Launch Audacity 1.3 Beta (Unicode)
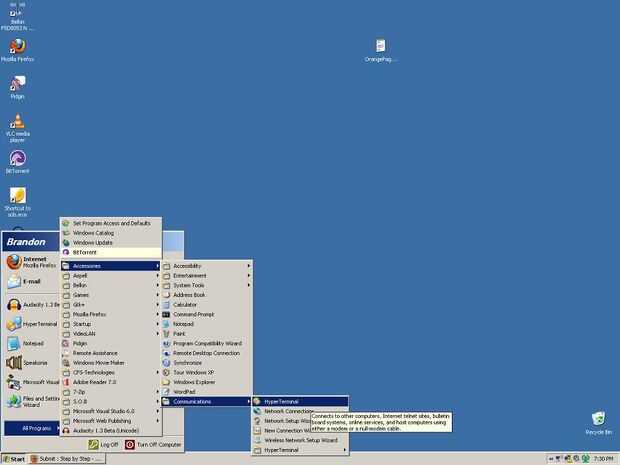Viewport: 620px width, 465px height. [x=111, y=431]
